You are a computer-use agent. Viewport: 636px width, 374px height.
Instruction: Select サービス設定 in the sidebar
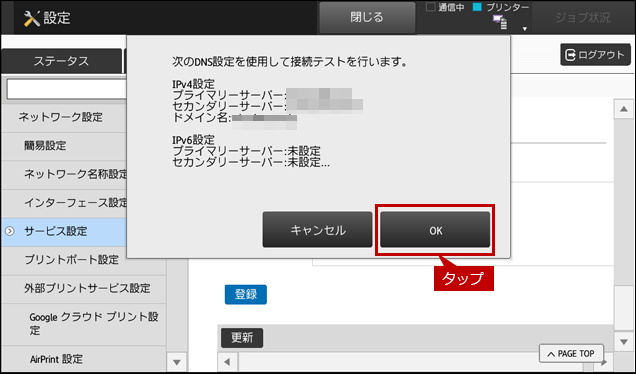tap(64, 232)
